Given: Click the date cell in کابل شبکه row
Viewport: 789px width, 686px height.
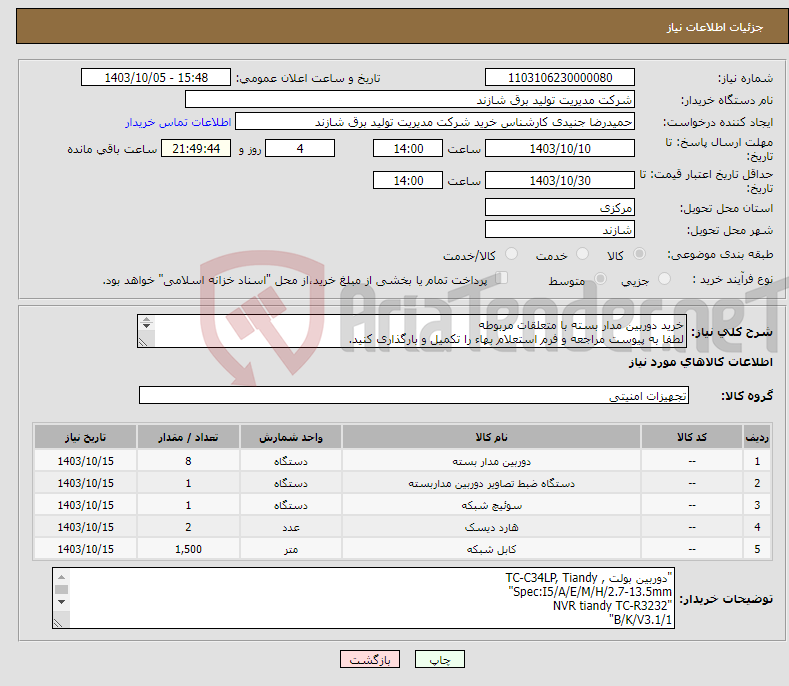Looking at the screenshot, I should tap(86, 549).
